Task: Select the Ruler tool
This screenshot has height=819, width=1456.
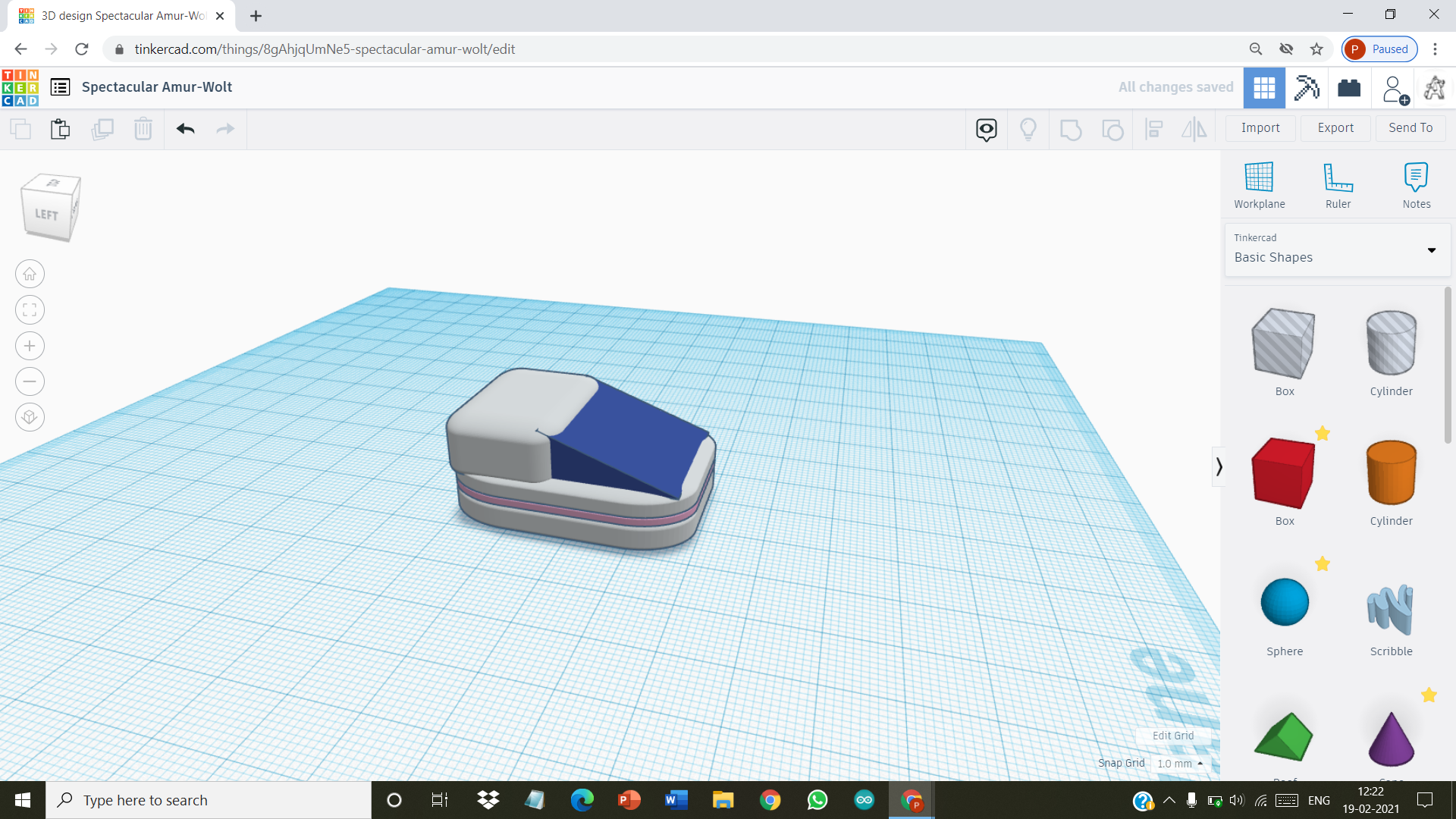Action: pyautogui.click(x=1338, y=177)
